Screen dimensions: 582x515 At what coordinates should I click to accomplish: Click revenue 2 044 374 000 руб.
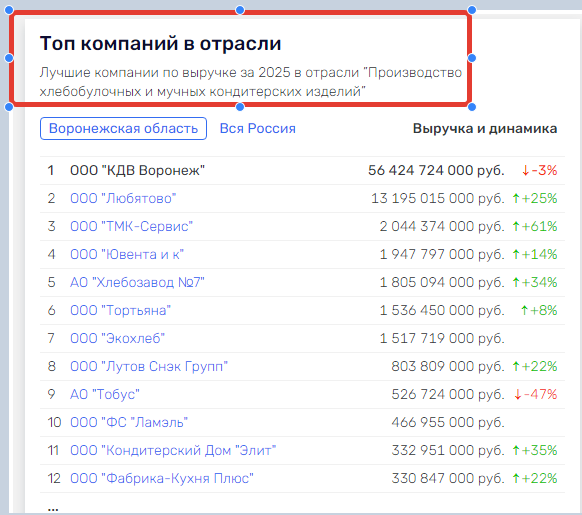[442, 226]
